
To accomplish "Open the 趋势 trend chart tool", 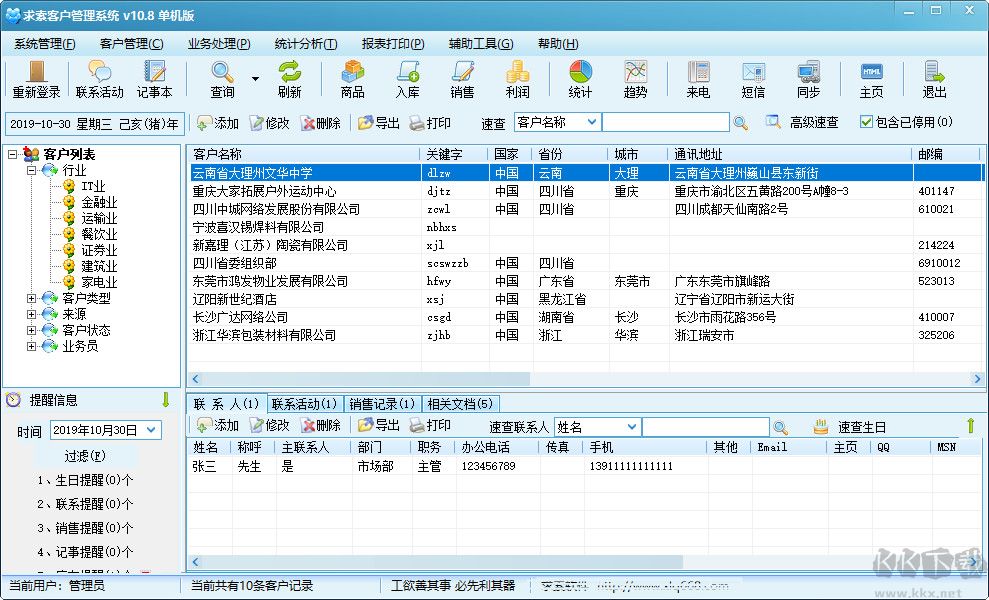I will [636, 80].
